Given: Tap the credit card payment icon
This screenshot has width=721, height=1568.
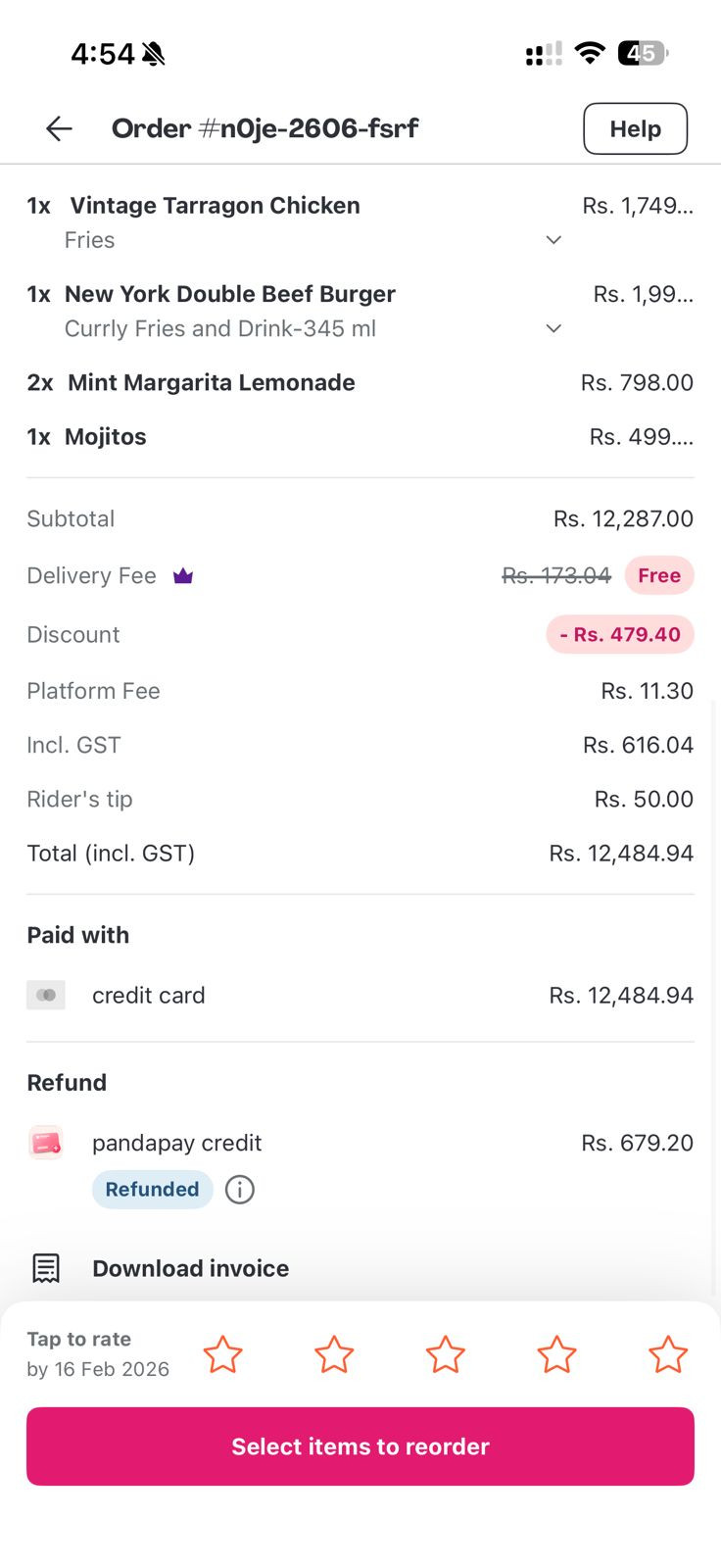Looking at the screenshot, I should coord(46,996).
